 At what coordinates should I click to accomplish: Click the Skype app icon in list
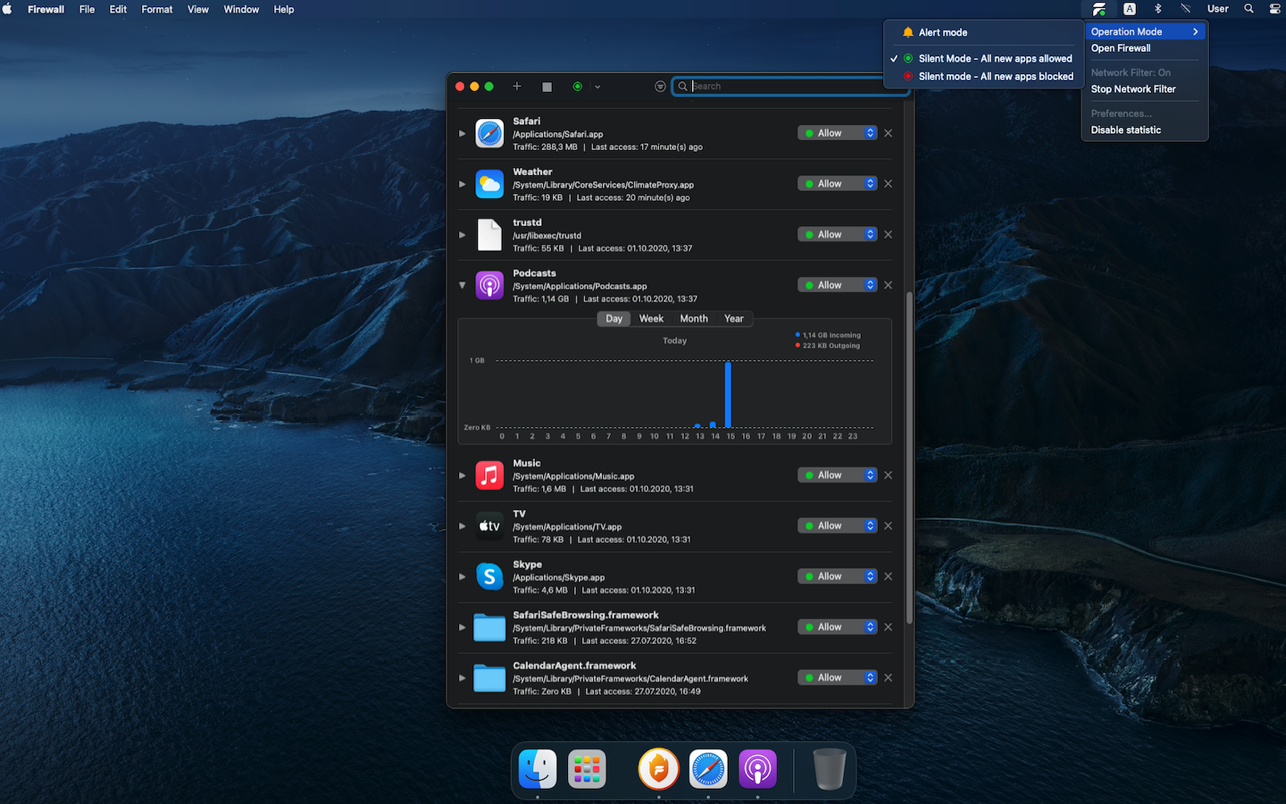pyautogui.click(x=489, y=576)
